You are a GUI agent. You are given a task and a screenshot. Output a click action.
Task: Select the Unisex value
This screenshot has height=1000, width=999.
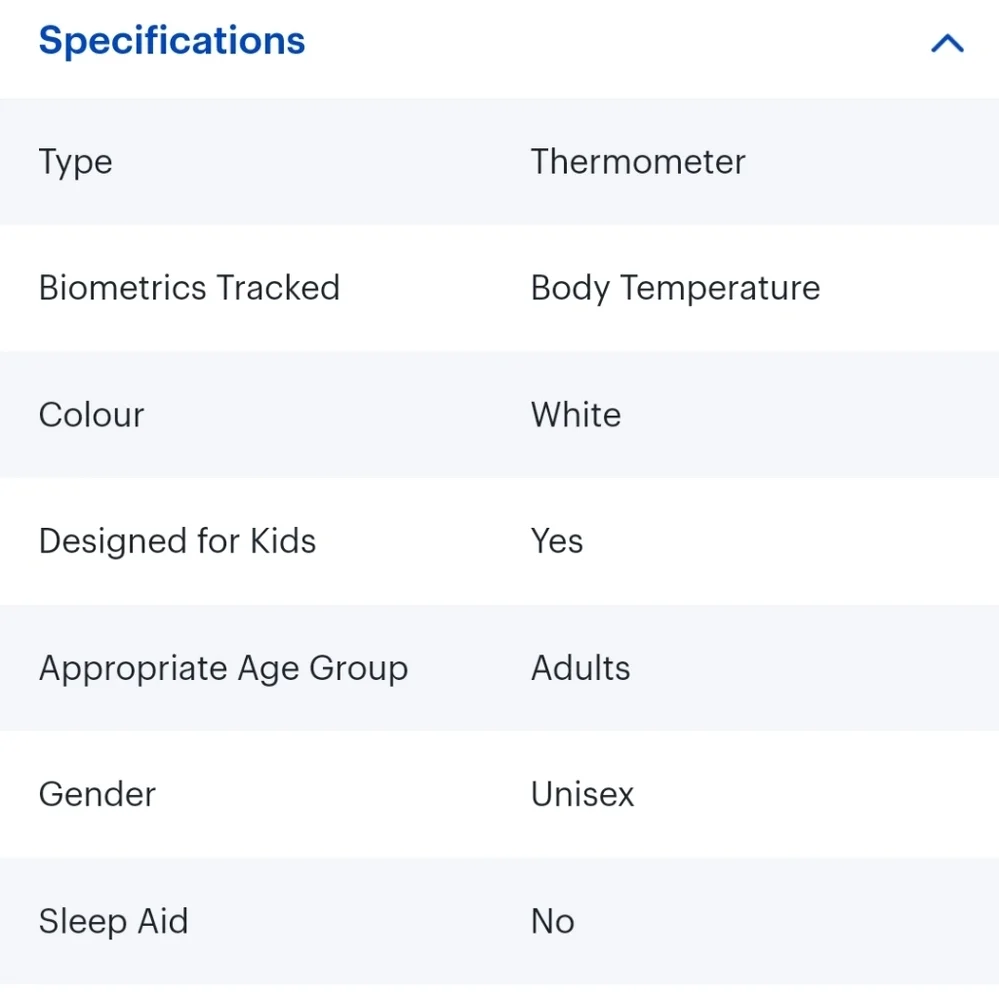point(582,795)
